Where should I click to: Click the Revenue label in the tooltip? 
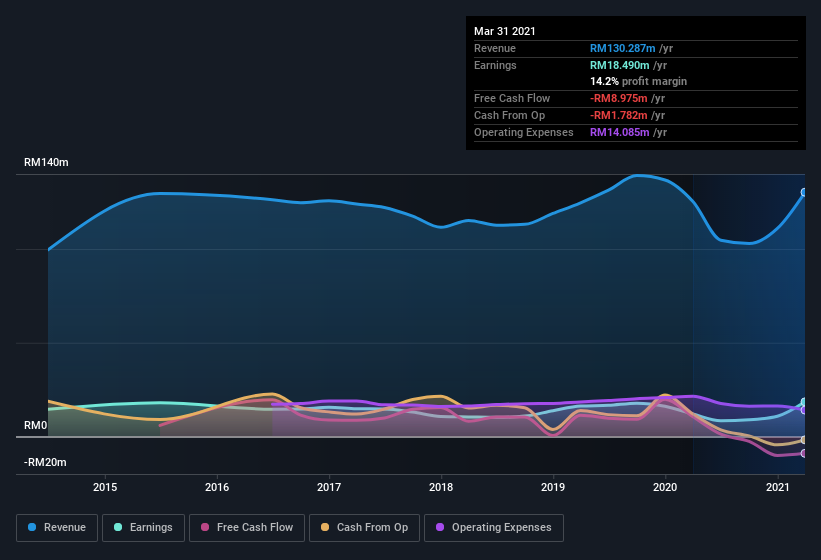click(x=495, y=48)
